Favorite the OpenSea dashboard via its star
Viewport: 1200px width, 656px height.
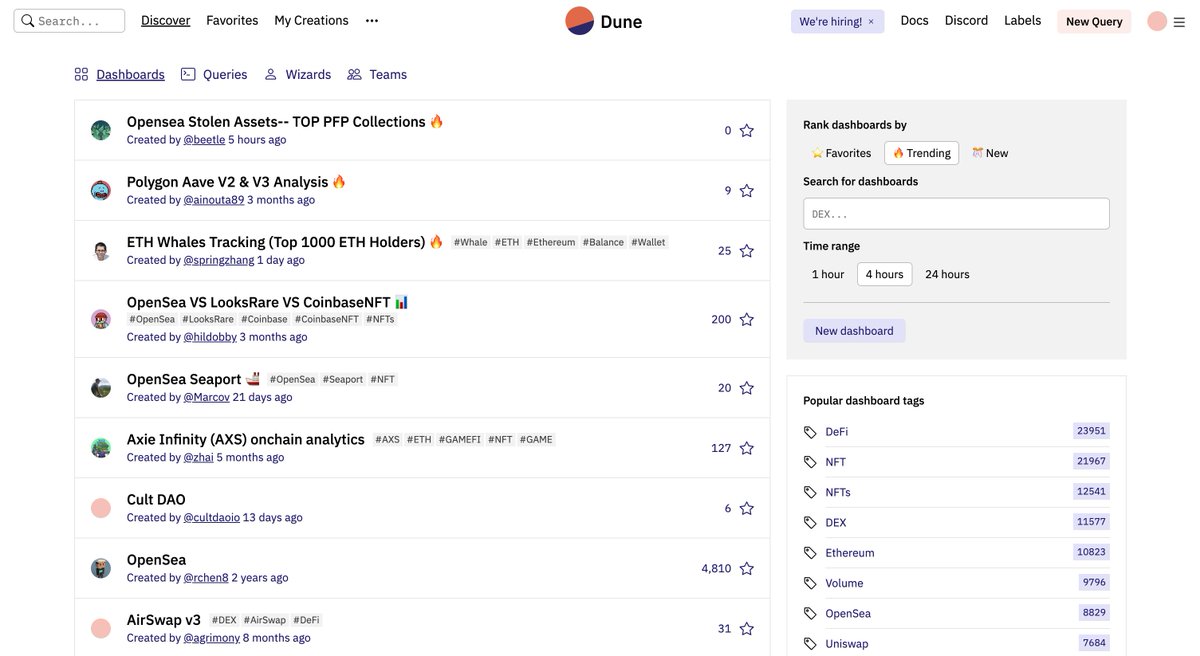[745, 566]
